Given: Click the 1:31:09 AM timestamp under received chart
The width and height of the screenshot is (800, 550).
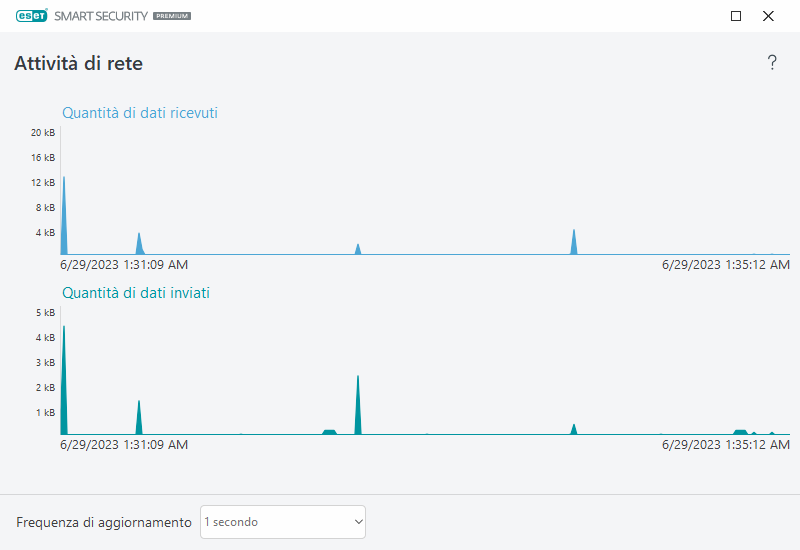Looking at the screenshot, I should click(x=124, y=265).
